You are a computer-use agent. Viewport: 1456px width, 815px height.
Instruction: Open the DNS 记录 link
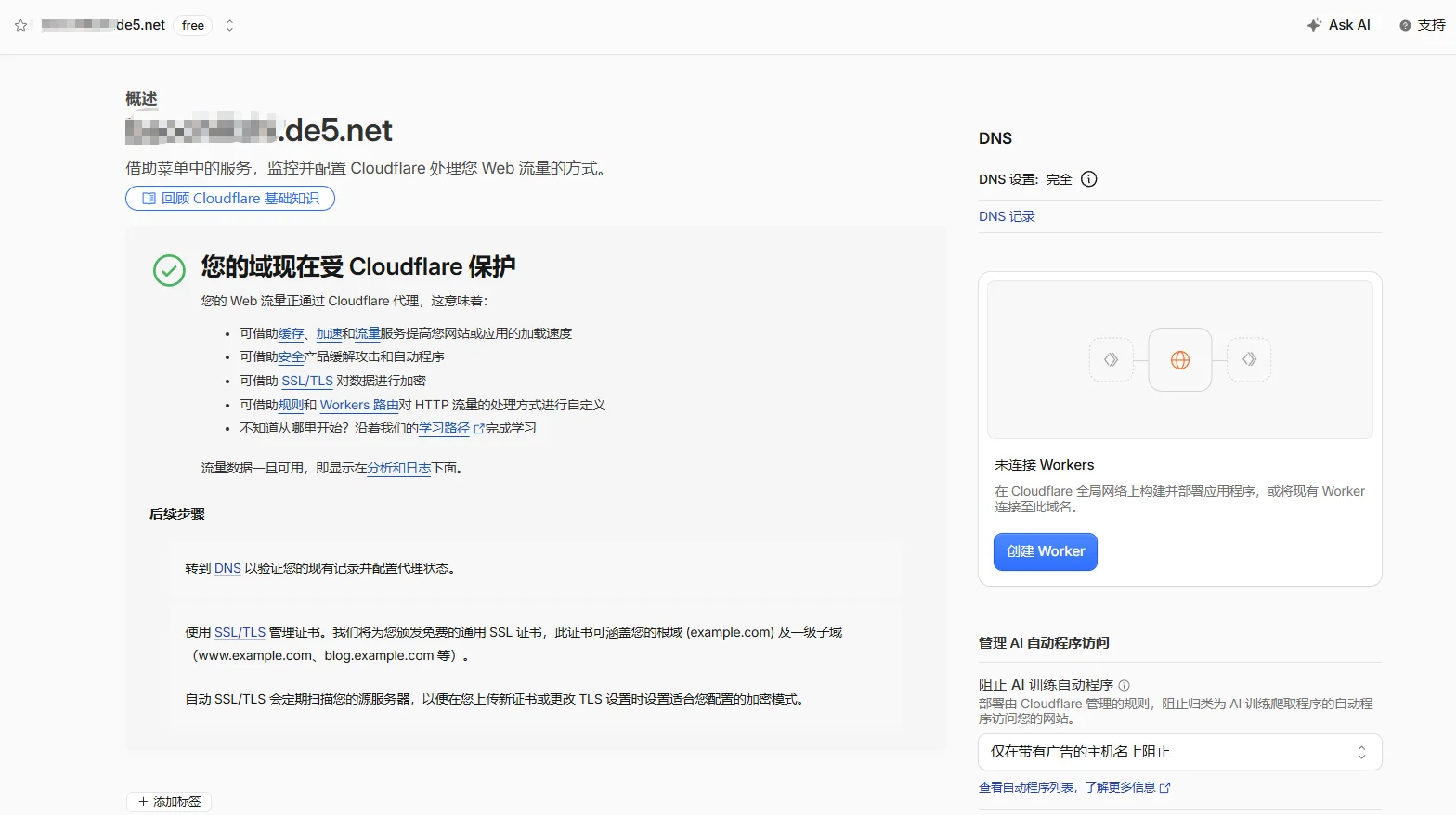point(1007,216)
